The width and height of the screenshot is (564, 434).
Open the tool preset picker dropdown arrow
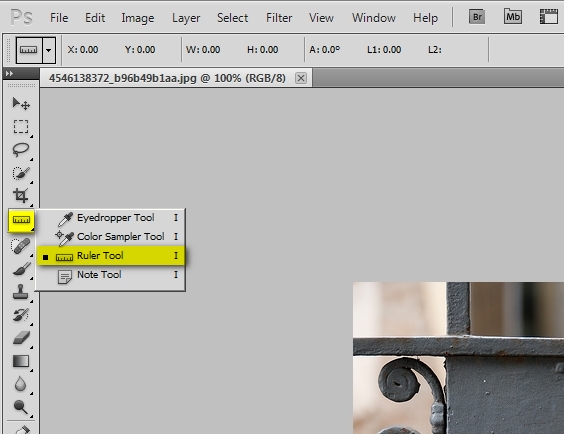tap(49, 50)
